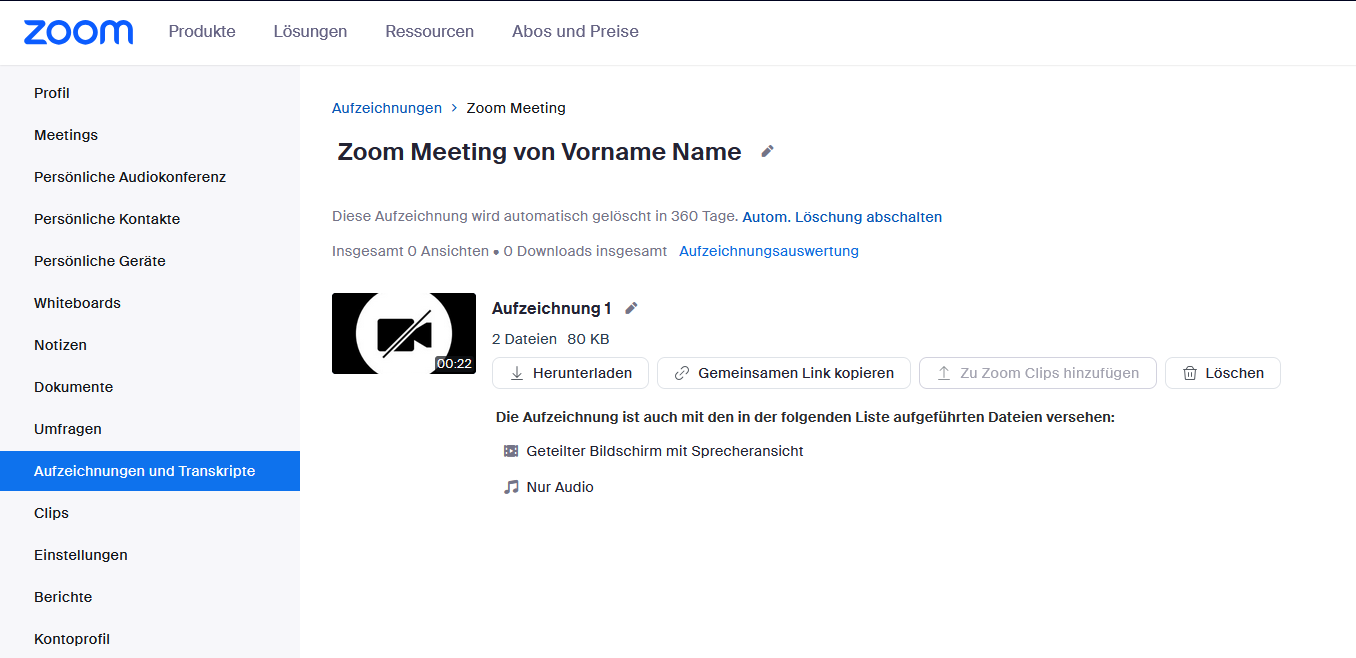Expand the Ressourcen navigation menu
The height and width of the screenshot is (658, 1356).
click(429, 31)
